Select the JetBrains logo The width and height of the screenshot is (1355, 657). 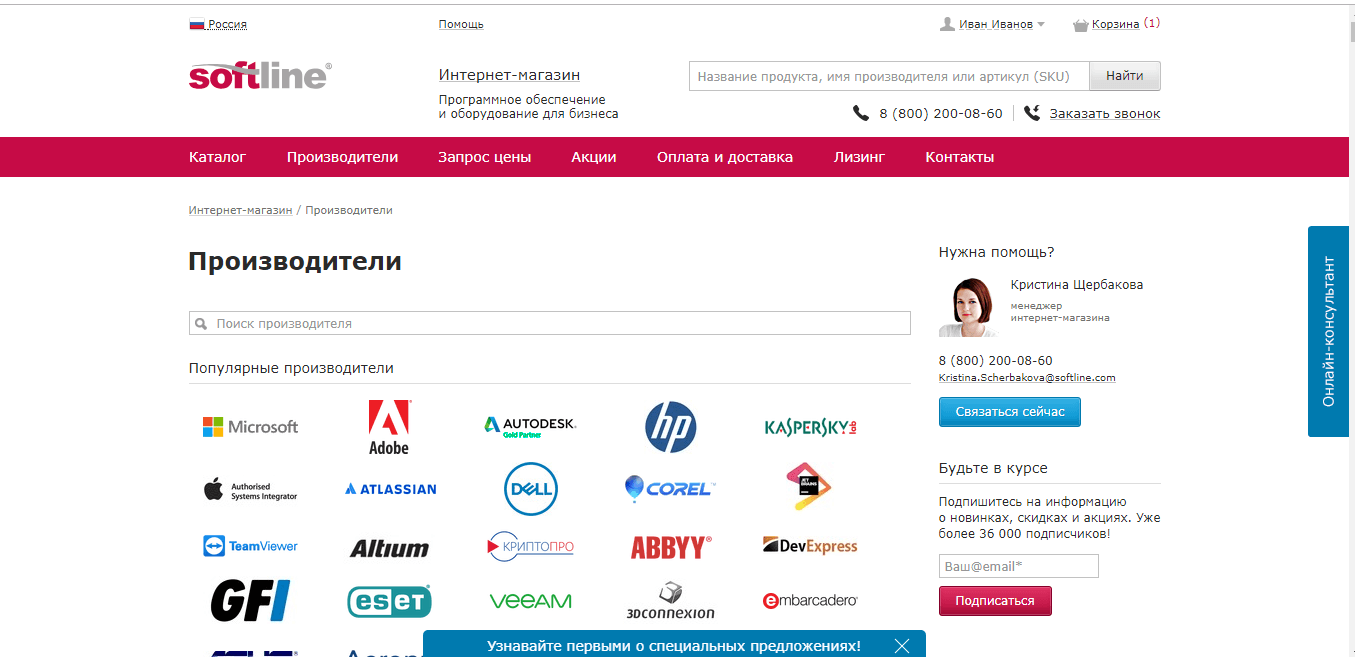(809, 487)
